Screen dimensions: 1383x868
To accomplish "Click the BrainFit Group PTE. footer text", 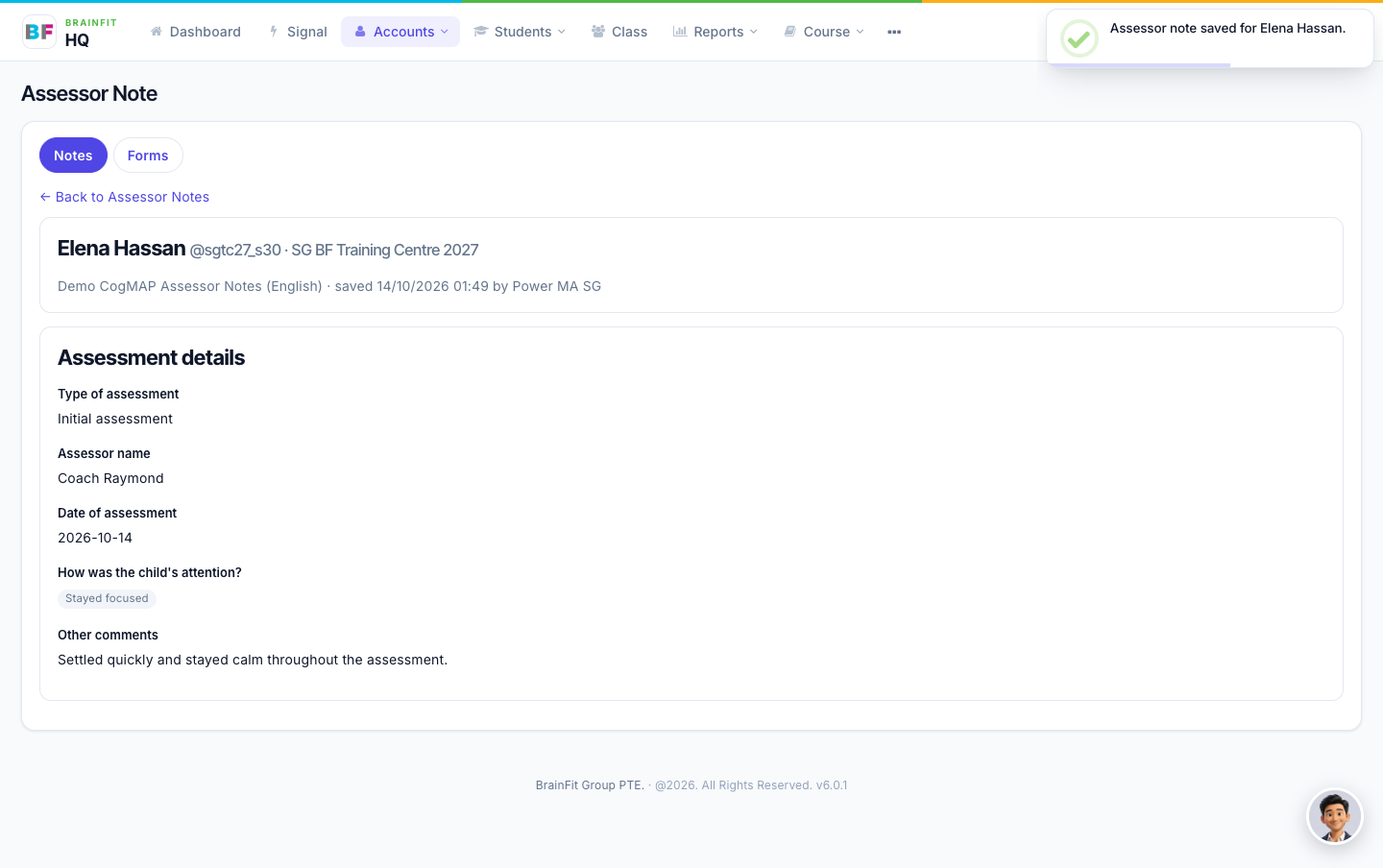I will [x=590, y=785].
